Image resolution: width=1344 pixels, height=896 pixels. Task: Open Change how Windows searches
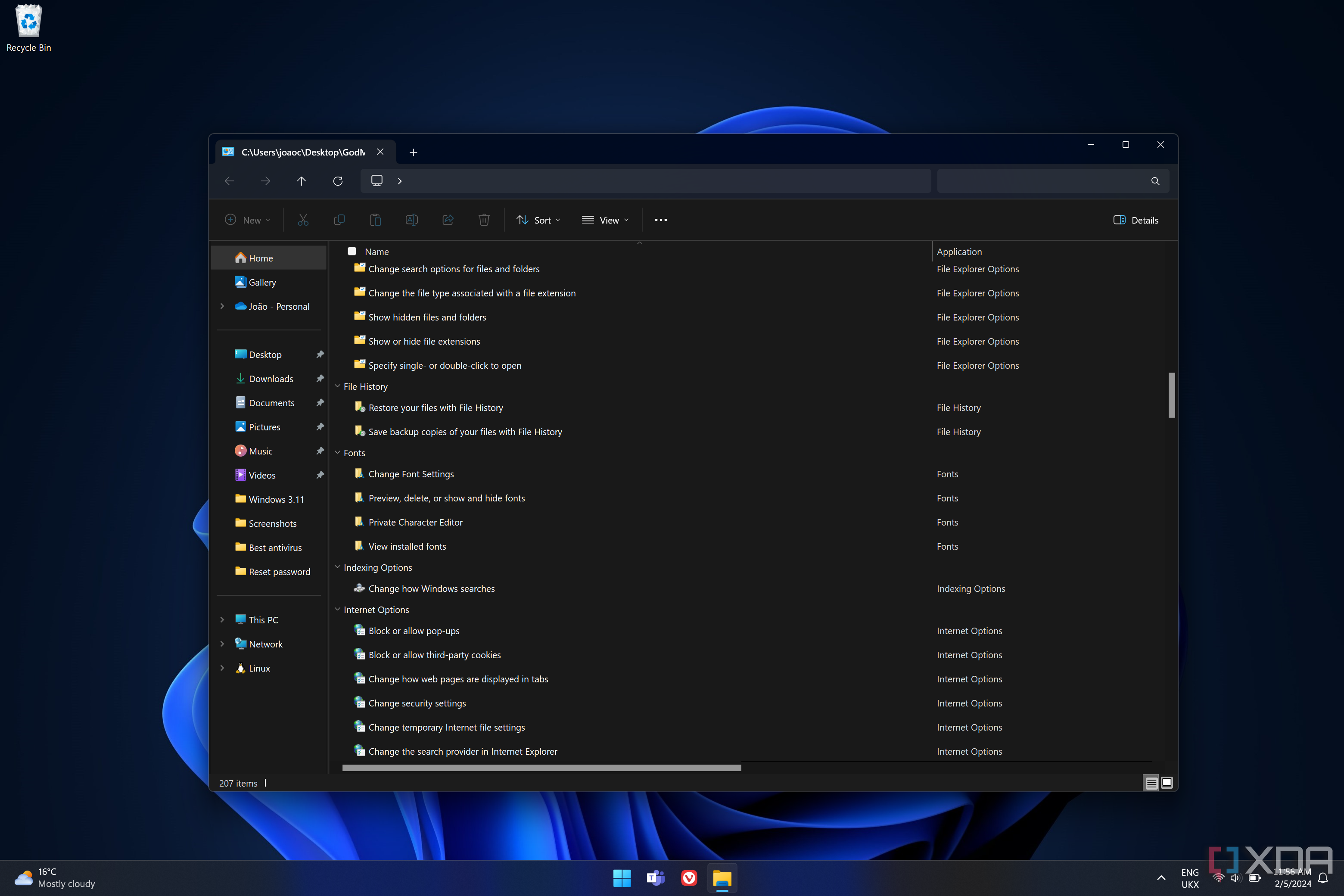click(x=432, y=588)
